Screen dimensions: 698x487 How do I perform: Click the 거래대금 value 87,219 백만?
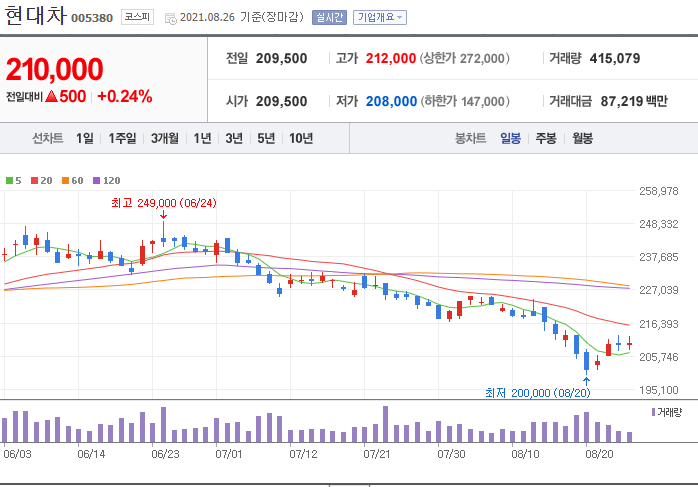point(634,101)
